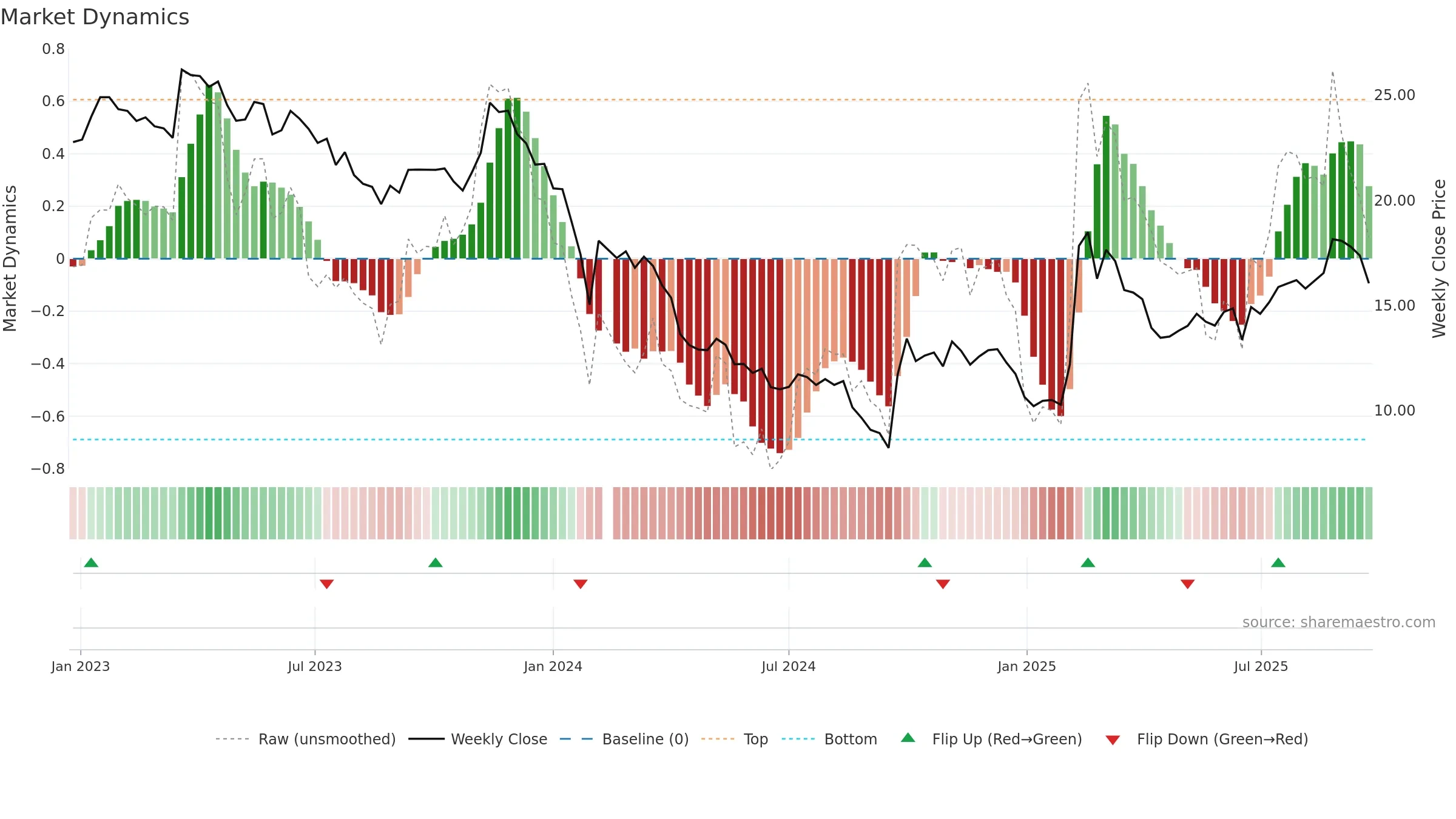Click the source: sharemaestro.com text
The height and width of the screenshot is (819, 1456).
pyautogui.click(x=1339, y=622)
